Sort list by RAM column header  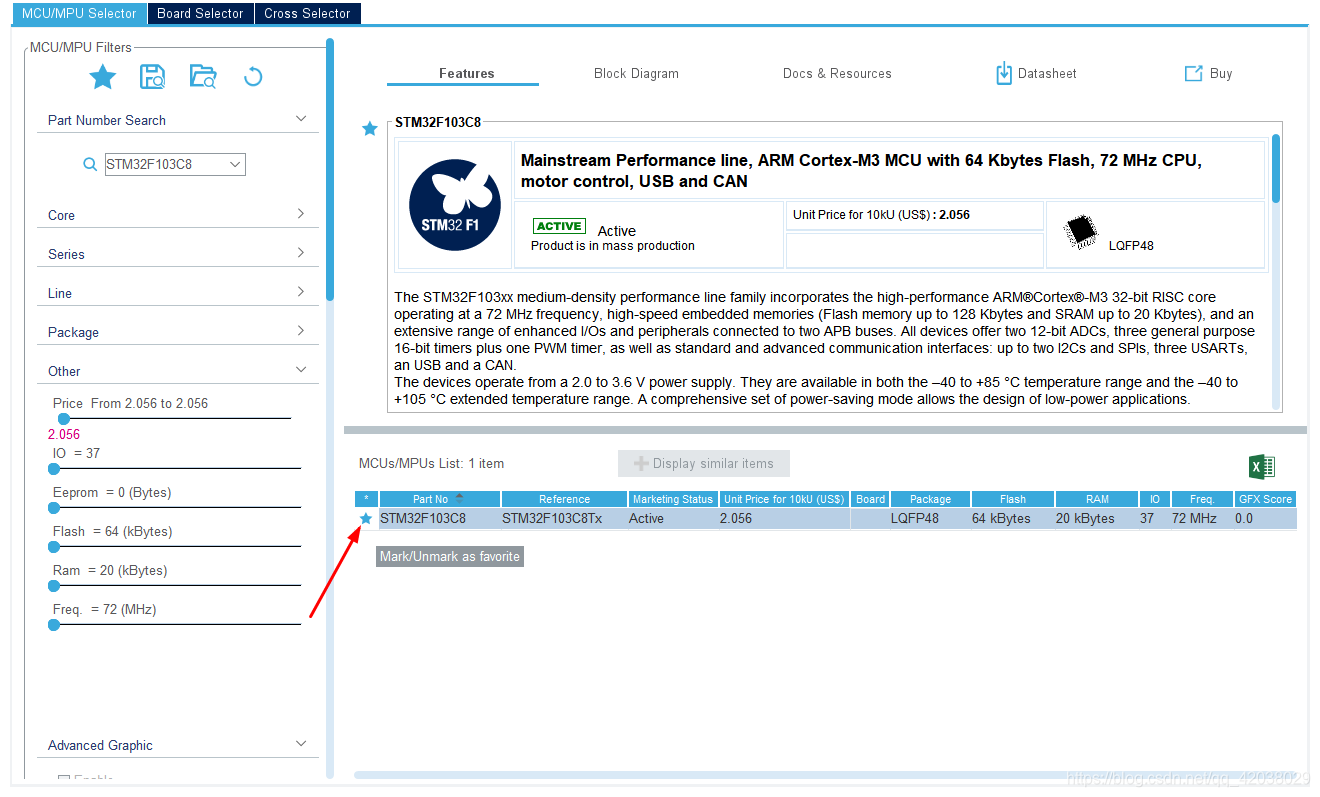1097,499
